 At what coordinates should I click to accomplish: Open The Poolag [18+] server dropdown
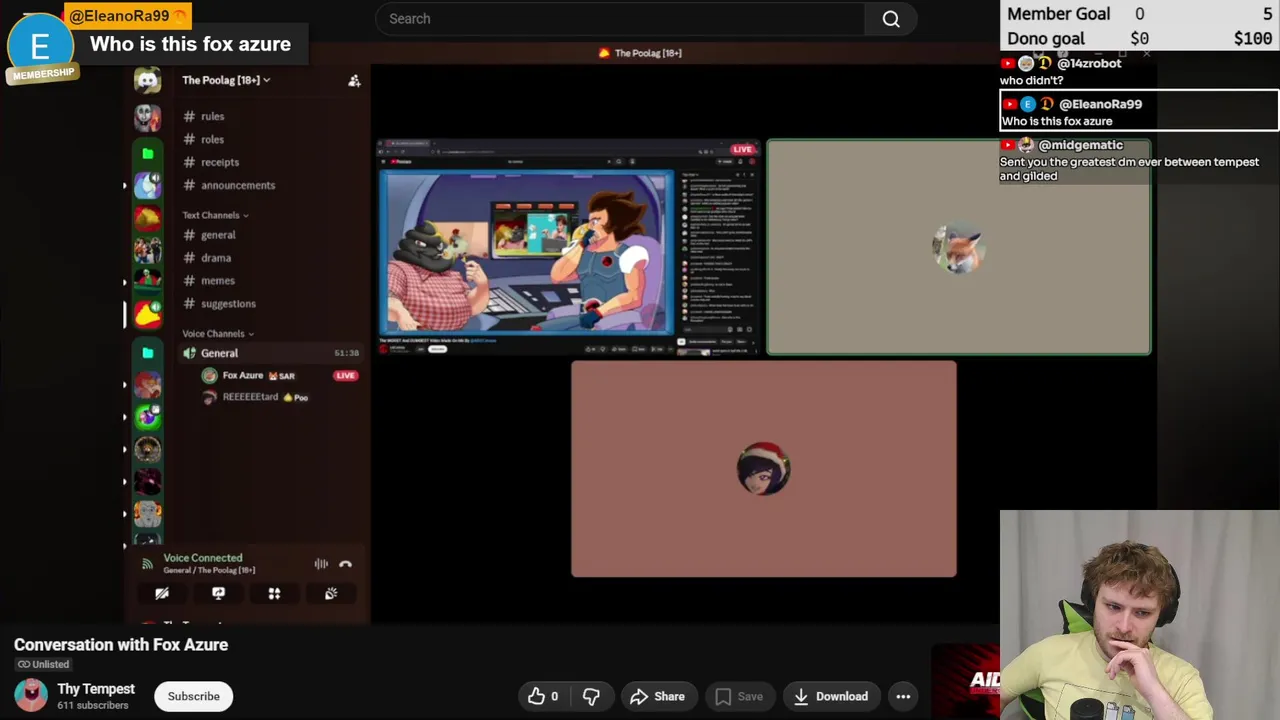pos(226,80)
